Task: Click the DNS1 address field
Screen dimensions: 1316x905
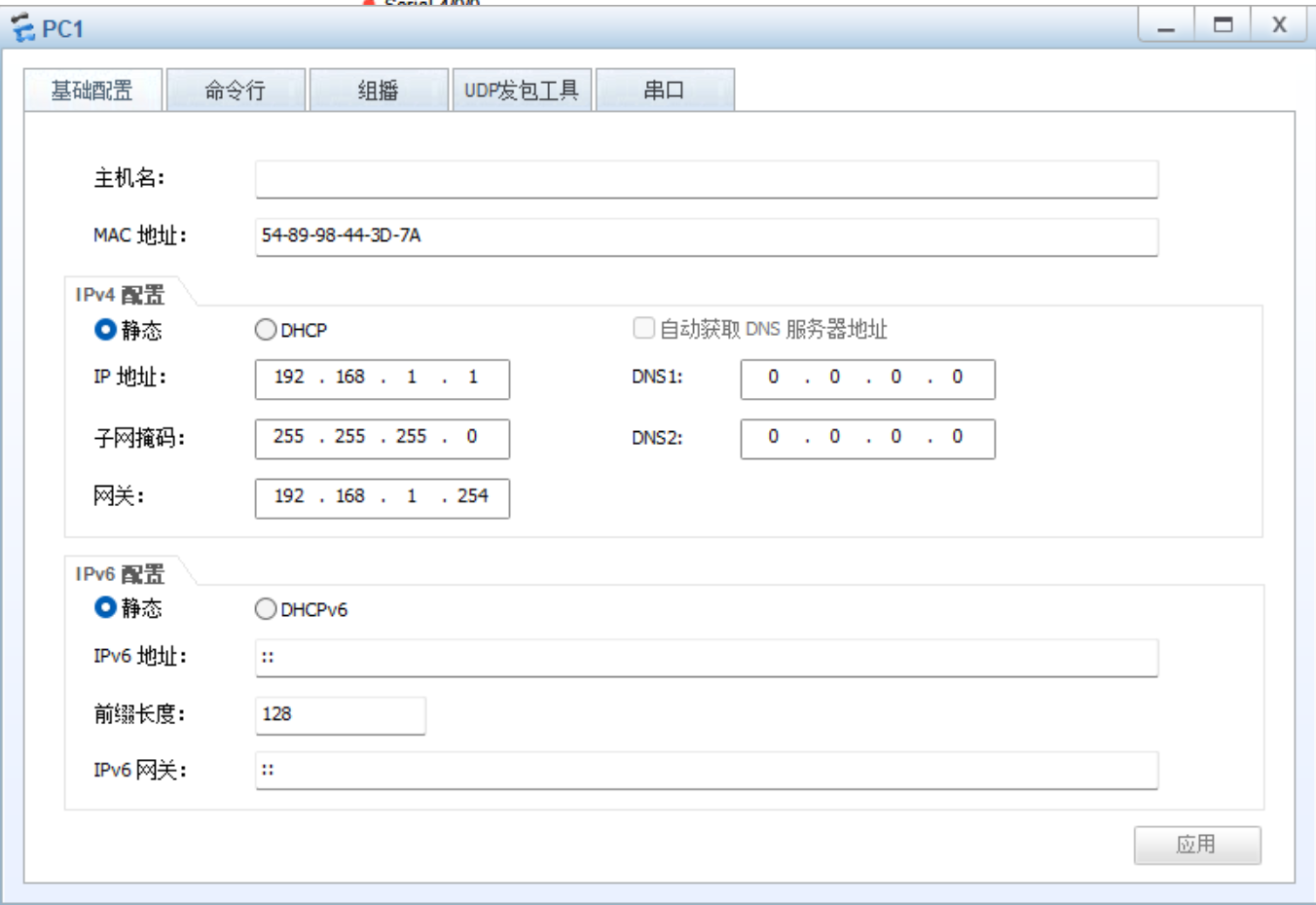Action: (868, 379)
